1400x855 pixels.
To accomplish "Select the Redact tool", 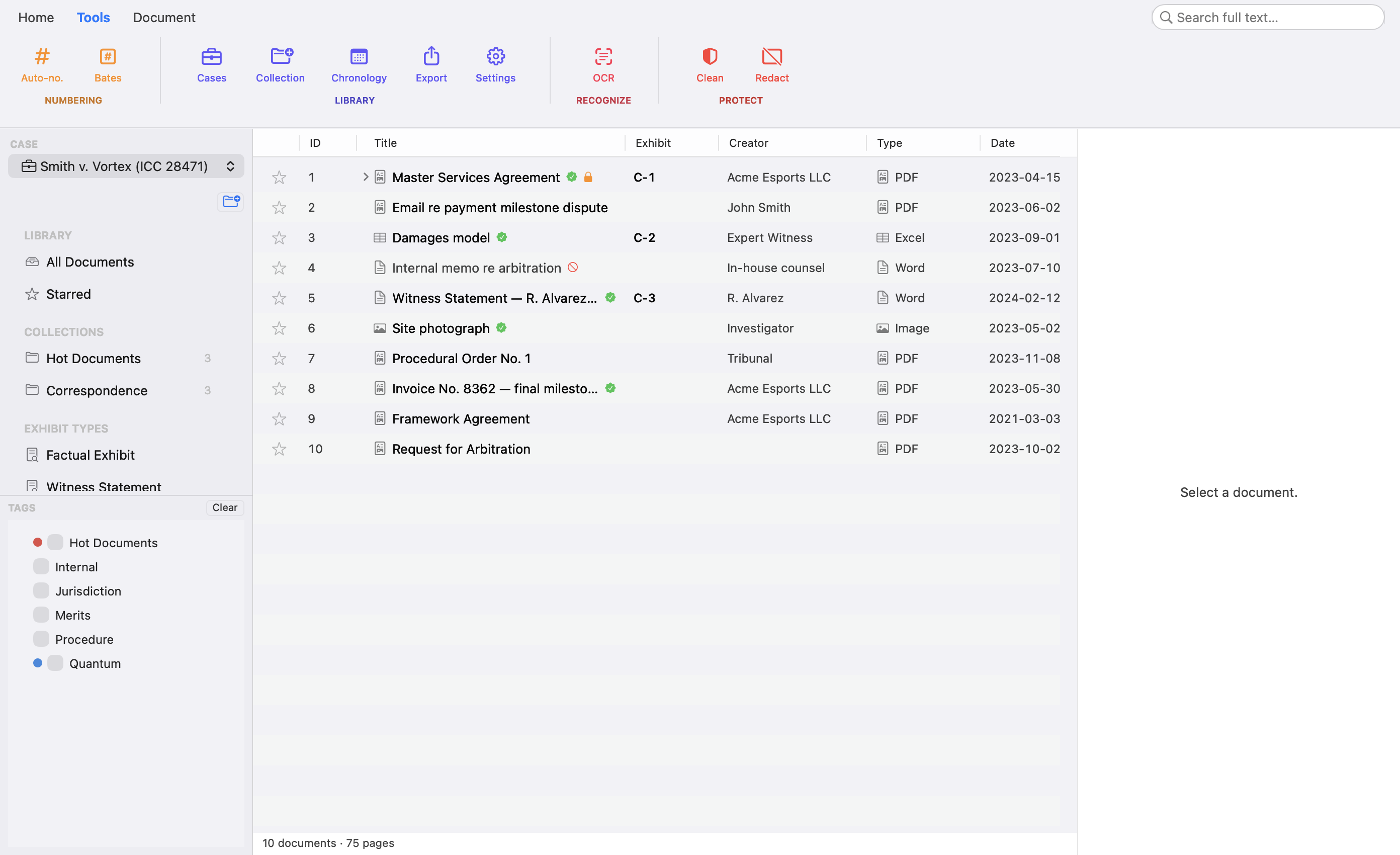I will pyautogui.click(x=771, y=65).
